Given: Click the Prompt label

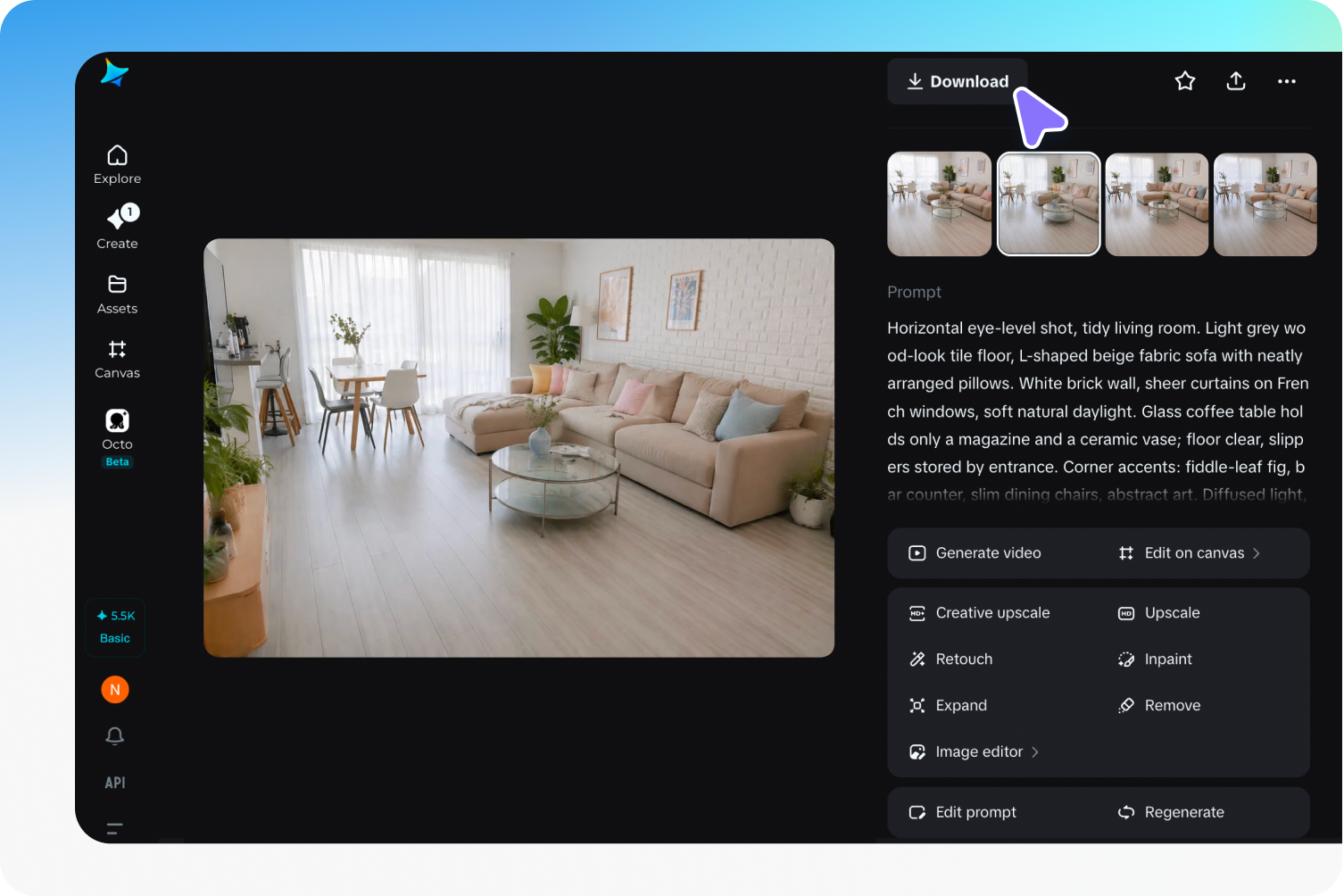Looking at the screenshot, I should (914, 292).
